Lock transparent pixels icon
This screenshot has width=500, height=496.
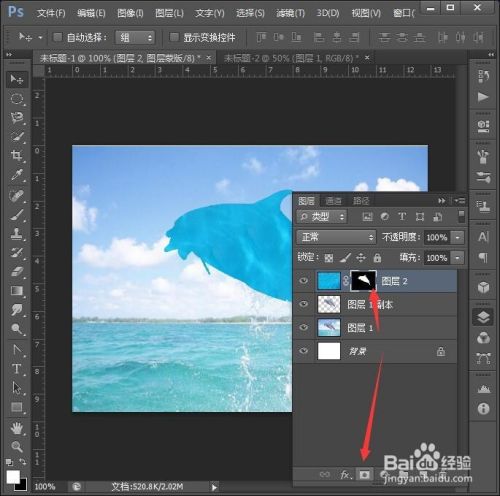[x=329, y=258]
